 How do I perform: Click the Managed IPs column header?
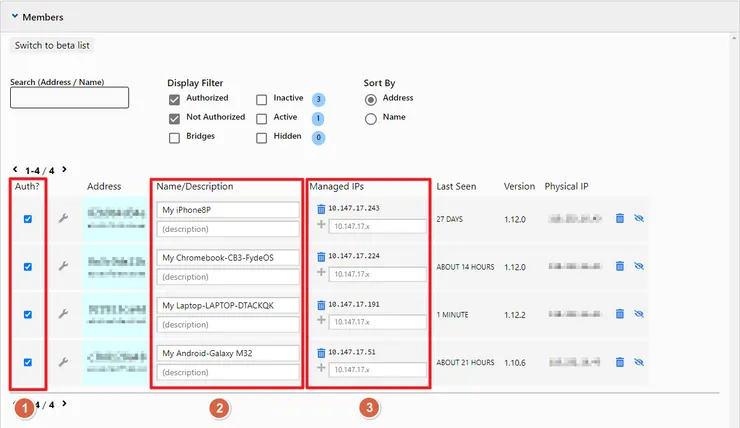(336, 186)
